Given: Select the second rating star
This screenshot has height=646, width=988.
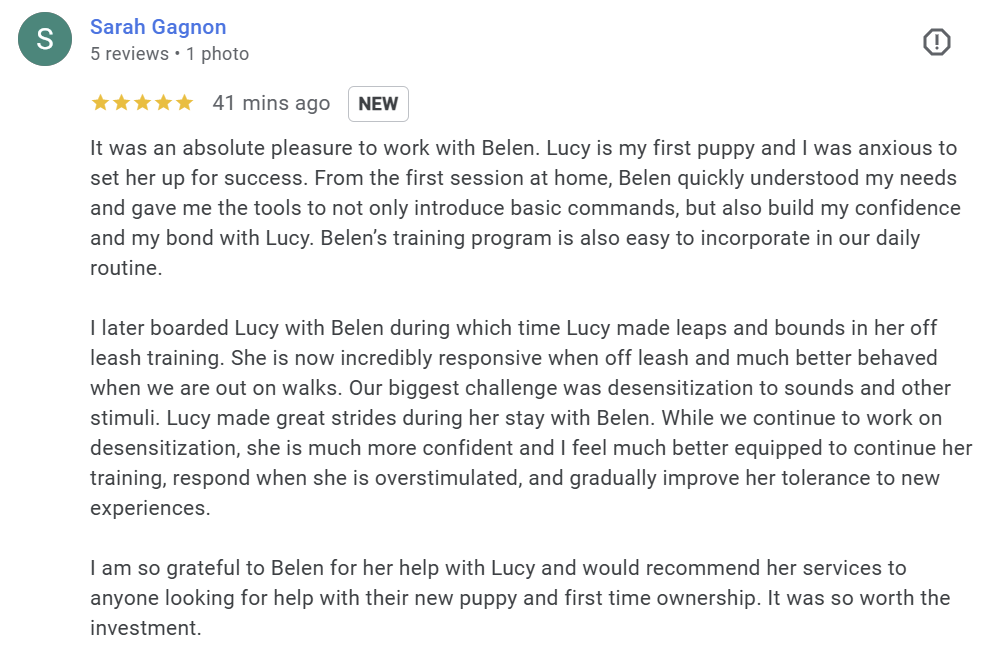Looking at the screenshot, I should 121,102.
